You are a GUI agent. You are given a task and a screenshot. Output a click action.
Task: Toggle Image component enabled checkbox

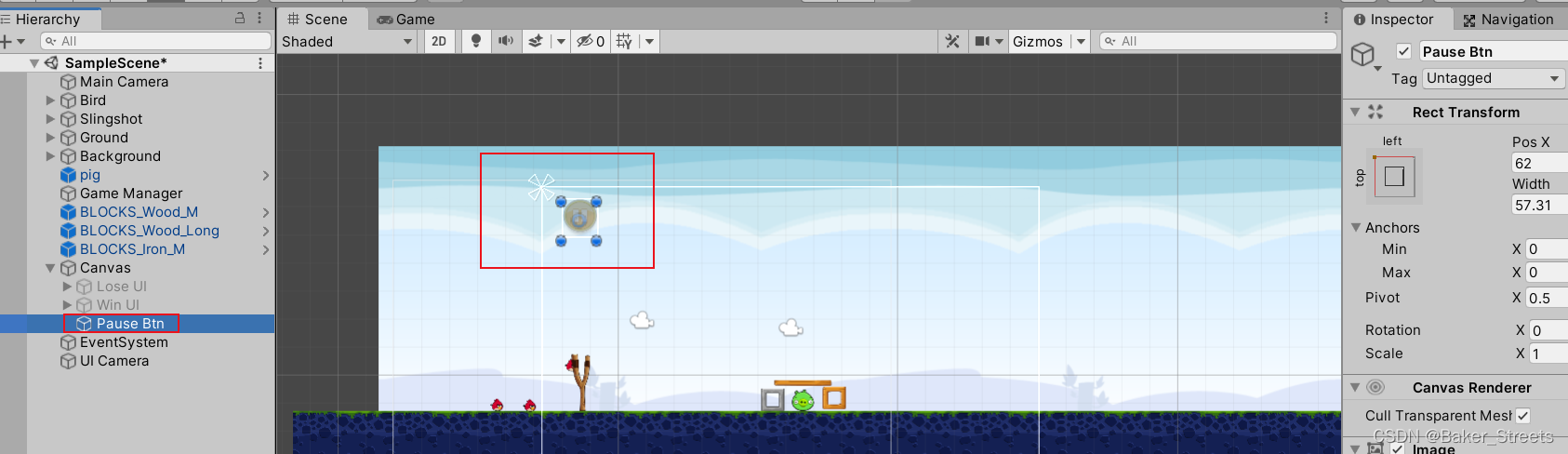1397,448
